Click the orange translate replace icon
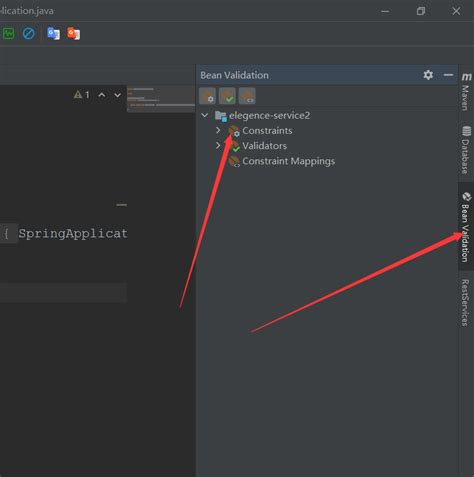The image size is (474, 477). click(74, 34)
